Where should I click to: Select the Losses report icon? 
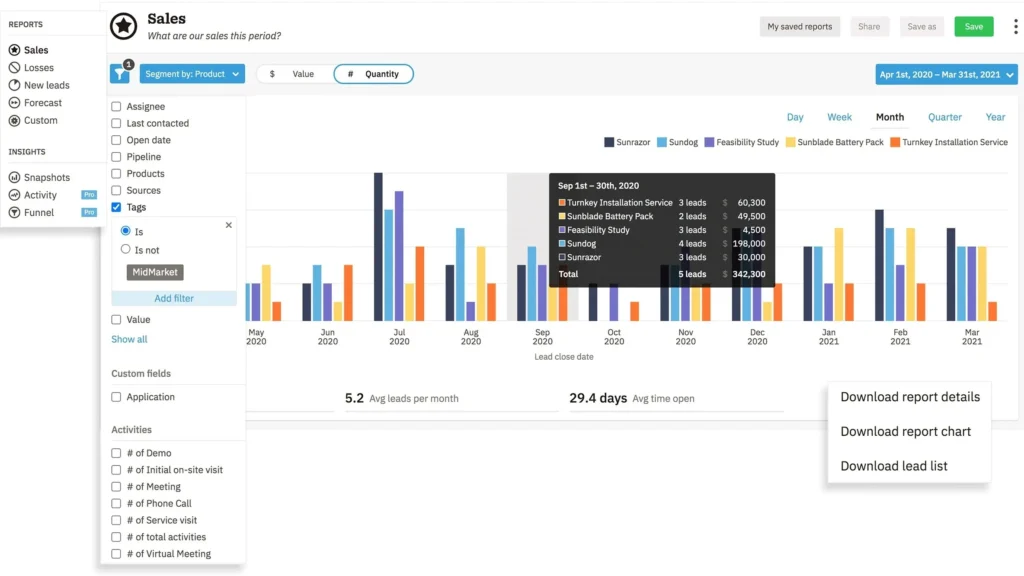16,67
